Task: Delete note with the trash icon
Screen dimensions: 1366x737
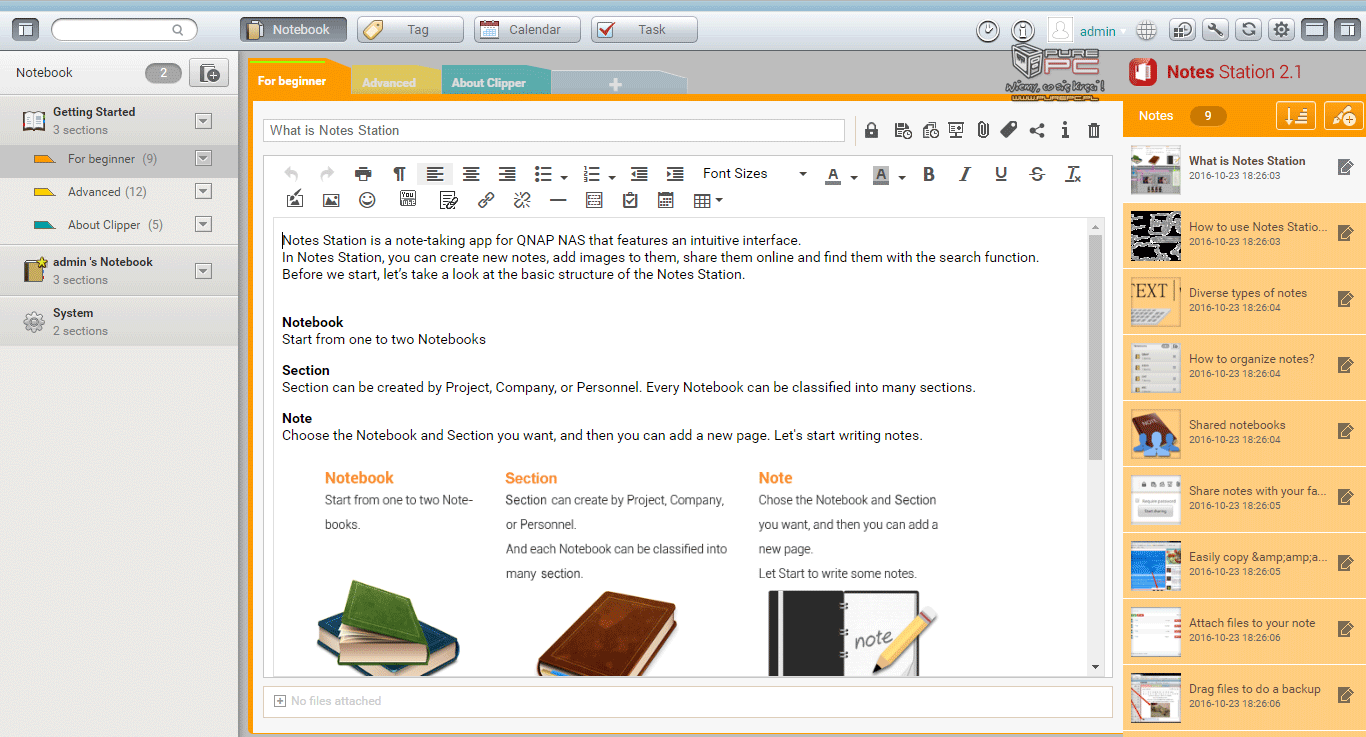Action: (1094, 130)
